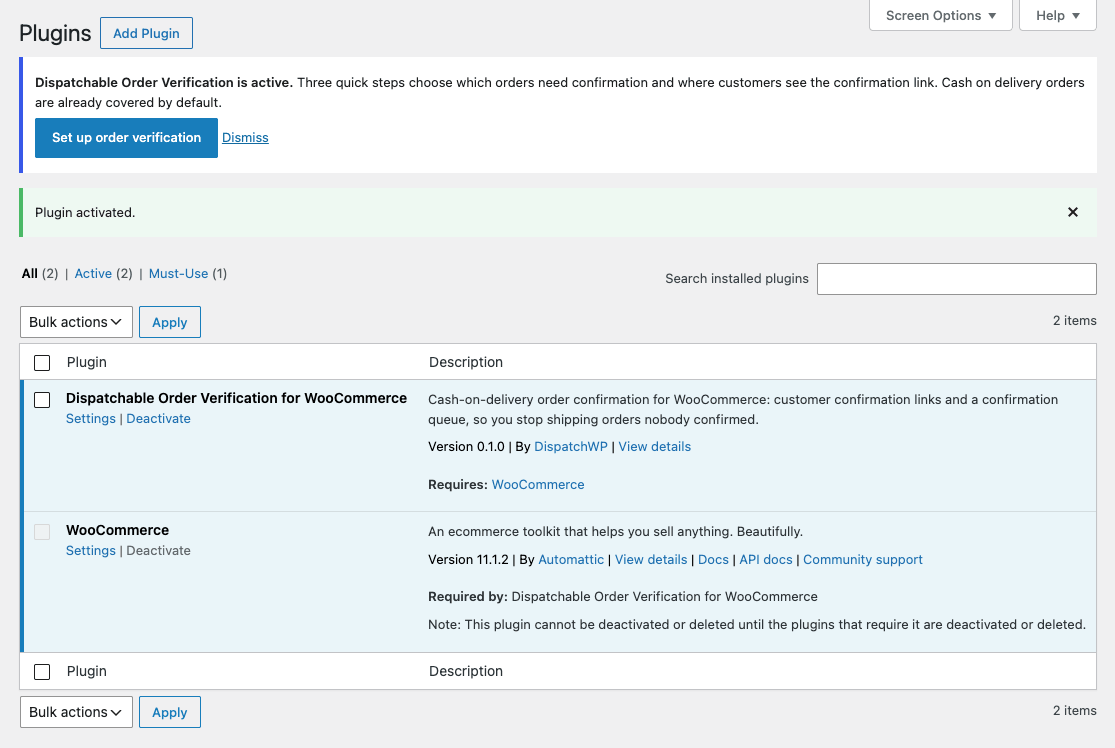Dismiss the Plugin activated notice
This screenshot has width=1115, height=748.
[x=1072, y=212]
